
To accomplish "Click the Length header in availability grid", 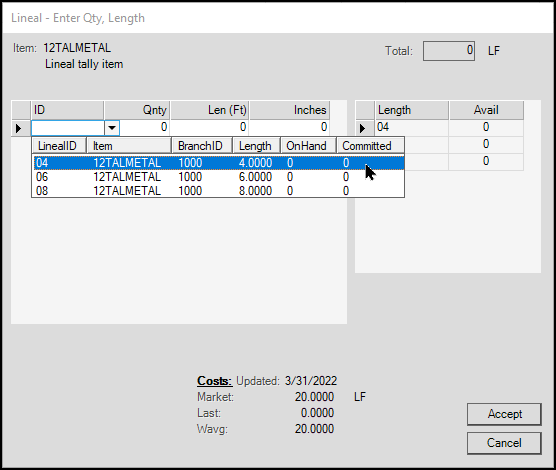I will (412, 110).
